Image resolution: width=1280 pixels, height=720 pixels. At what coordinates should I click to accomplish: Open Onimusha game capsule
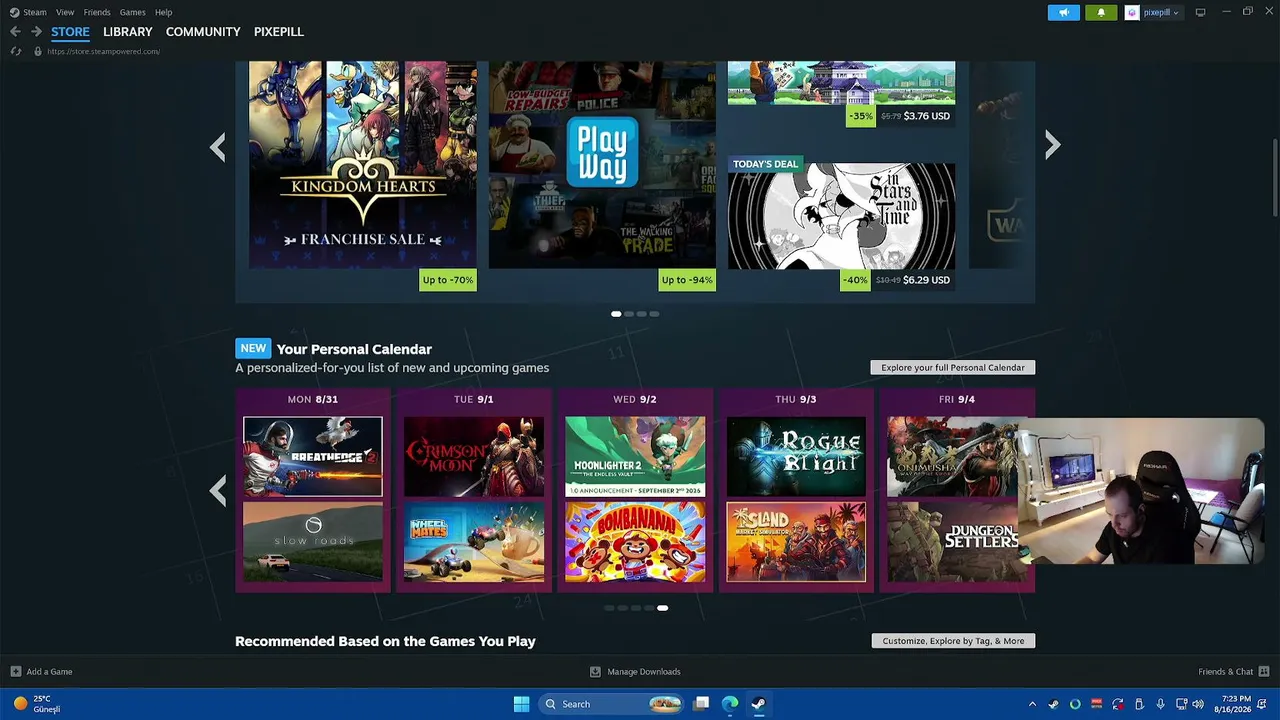click(952, 457)
